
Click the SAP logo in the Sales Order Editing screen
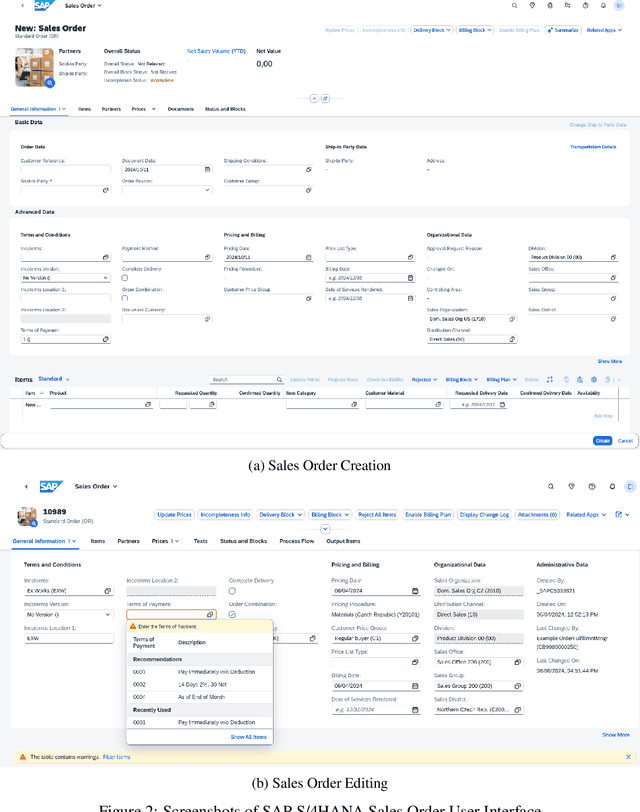tap(51, 486)
